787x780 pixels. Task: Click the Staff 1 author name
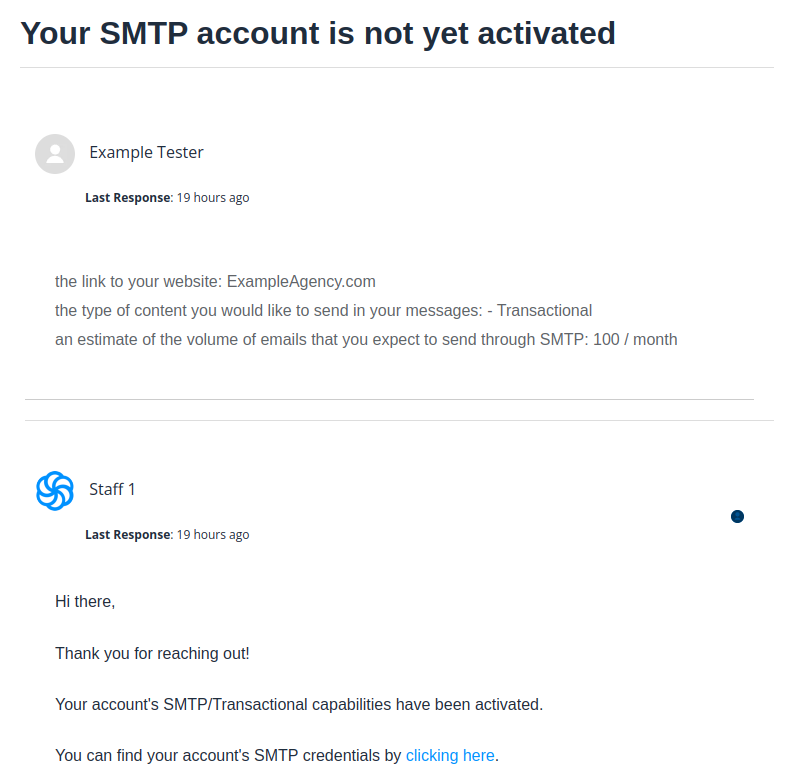click(x=112, y=489)
